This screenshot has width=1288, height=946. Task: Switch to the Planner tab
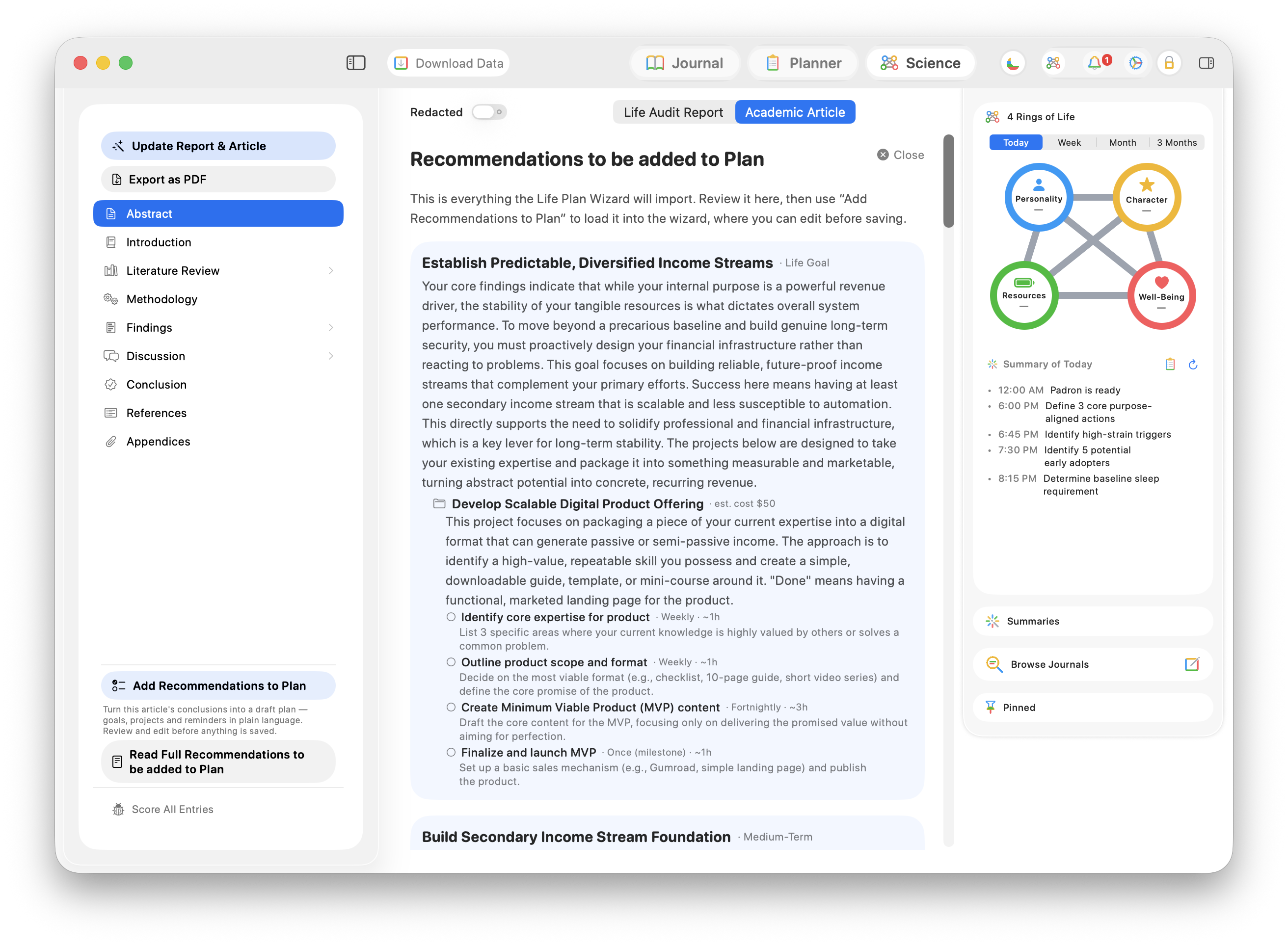[x=804, y=63]
